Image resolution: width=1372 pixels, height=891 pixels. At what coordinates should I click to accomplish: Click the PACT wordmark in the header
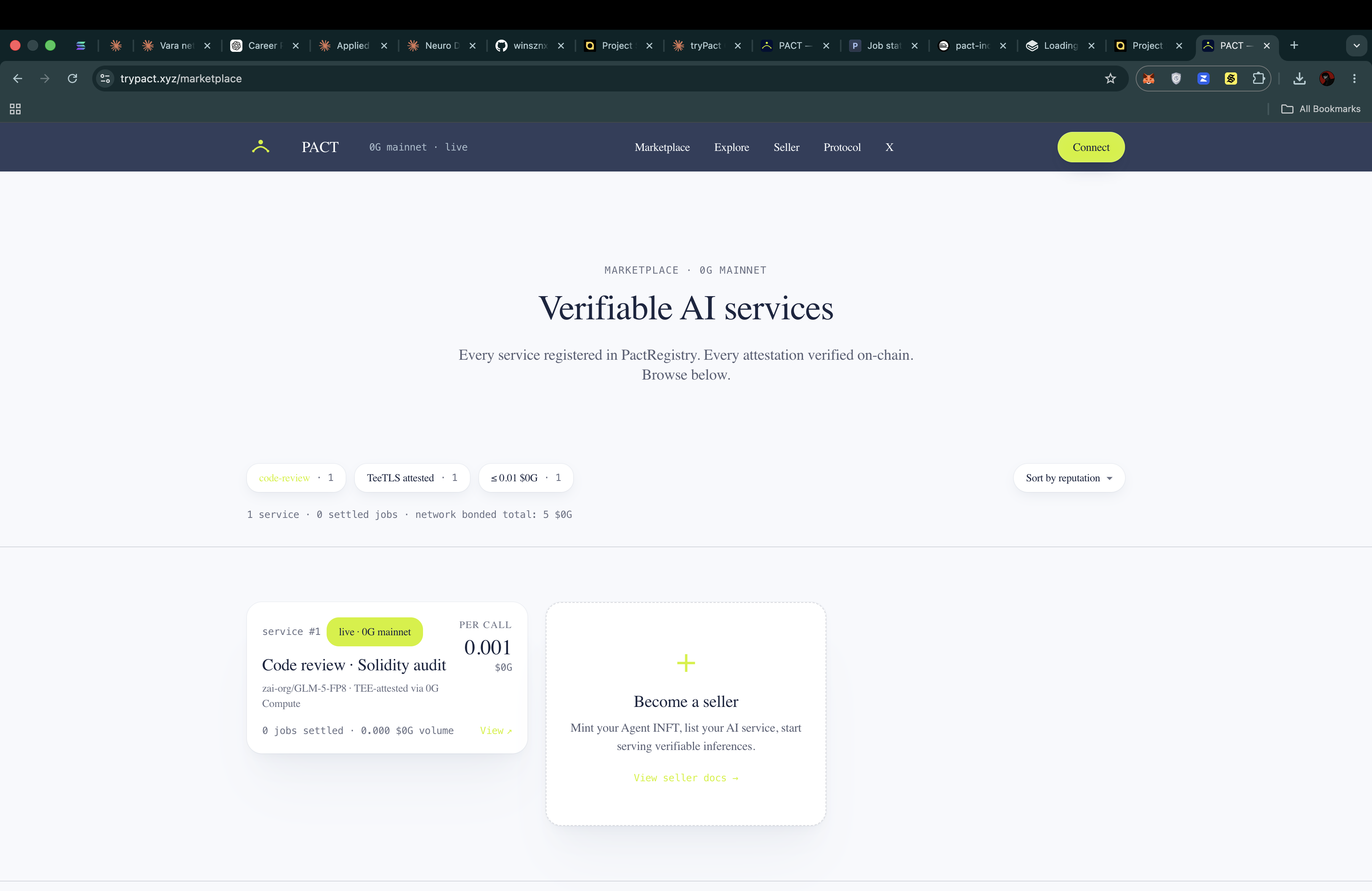tap(320, 147)
